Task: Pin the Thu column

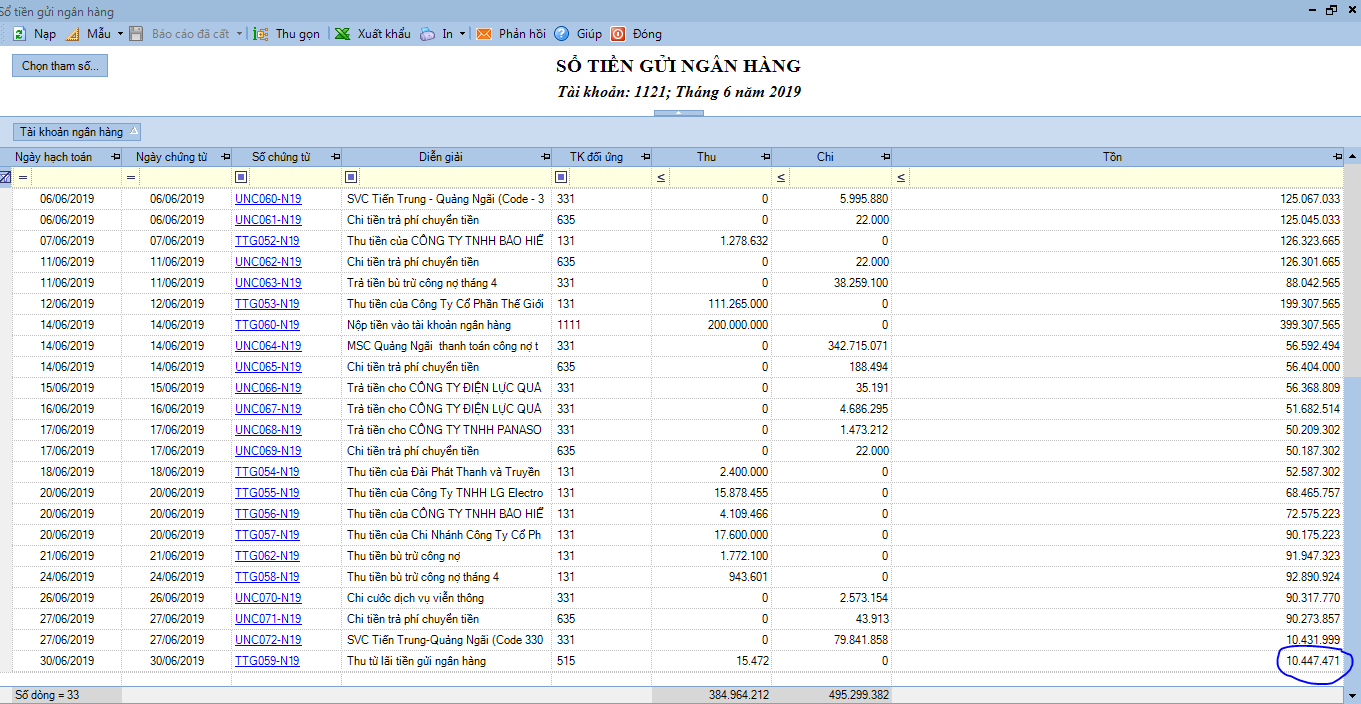Action: tap(765, 157)
